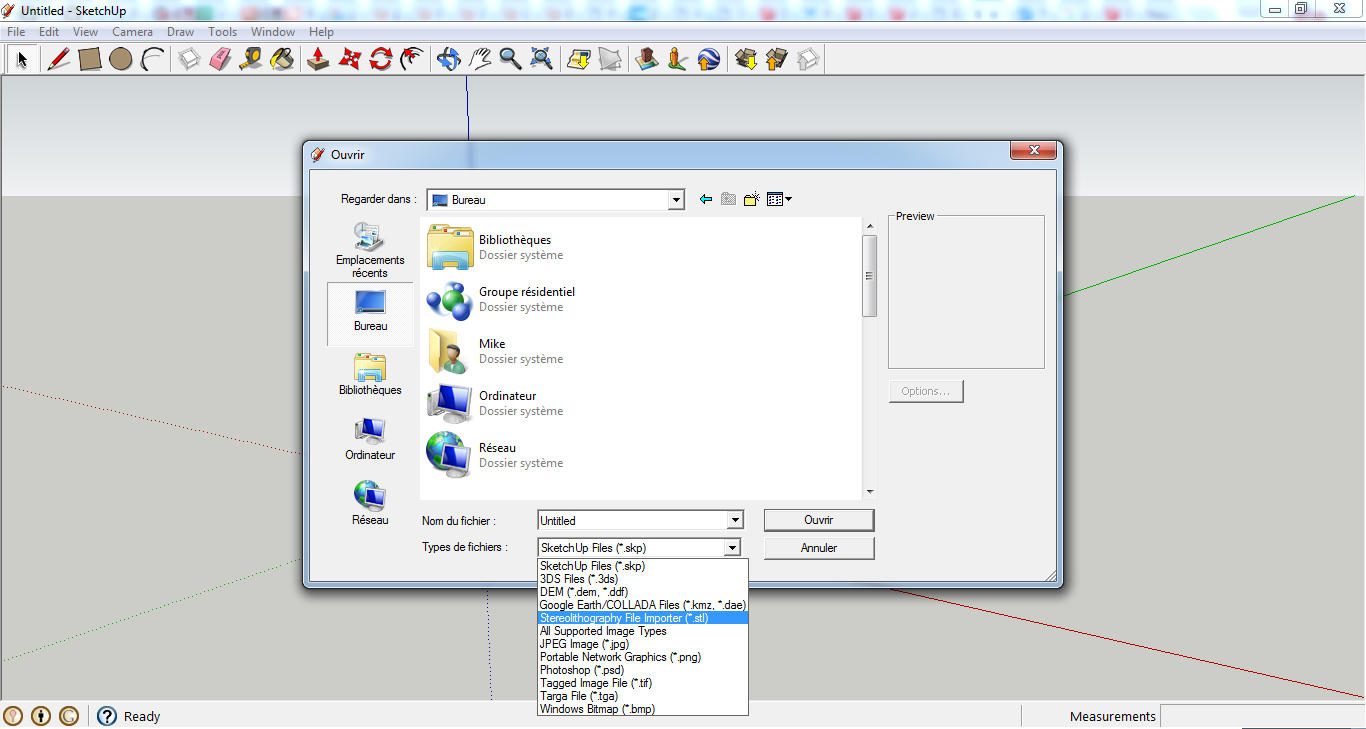Choose the Zoom magnifier tool

point(510,59)
